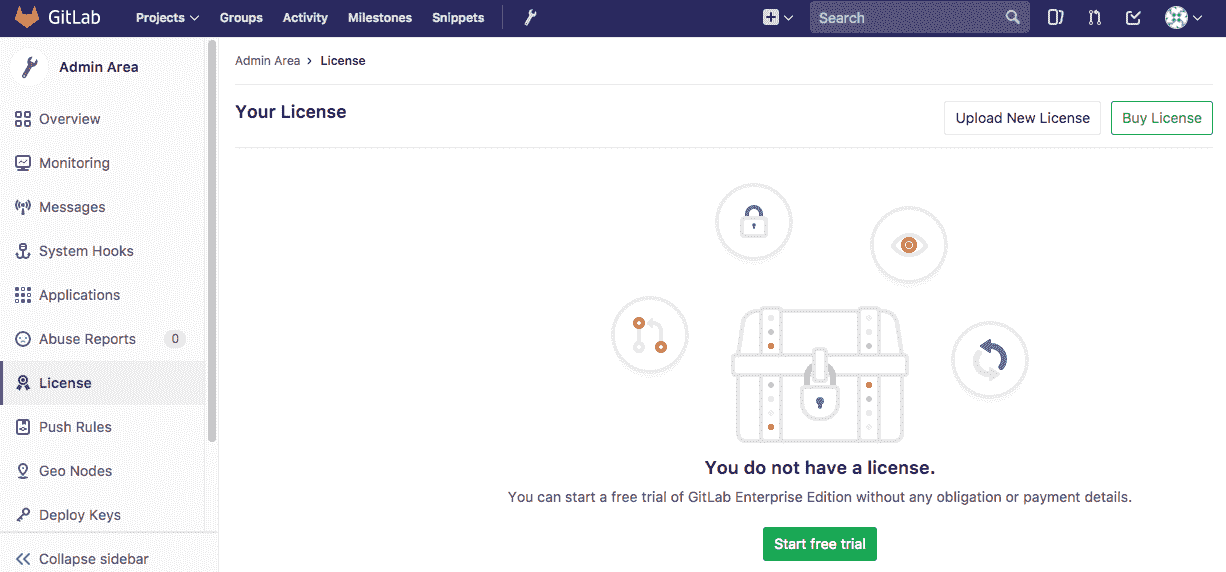Click the Deploy Keys key icon
Viewport: 1226px width, 572px height.
[23, 515]
